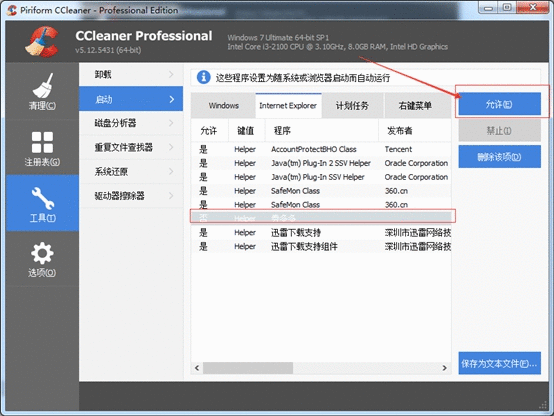Click the chevron next to 重复文件查找器
The image size is (554, 416).
point(171,147)
